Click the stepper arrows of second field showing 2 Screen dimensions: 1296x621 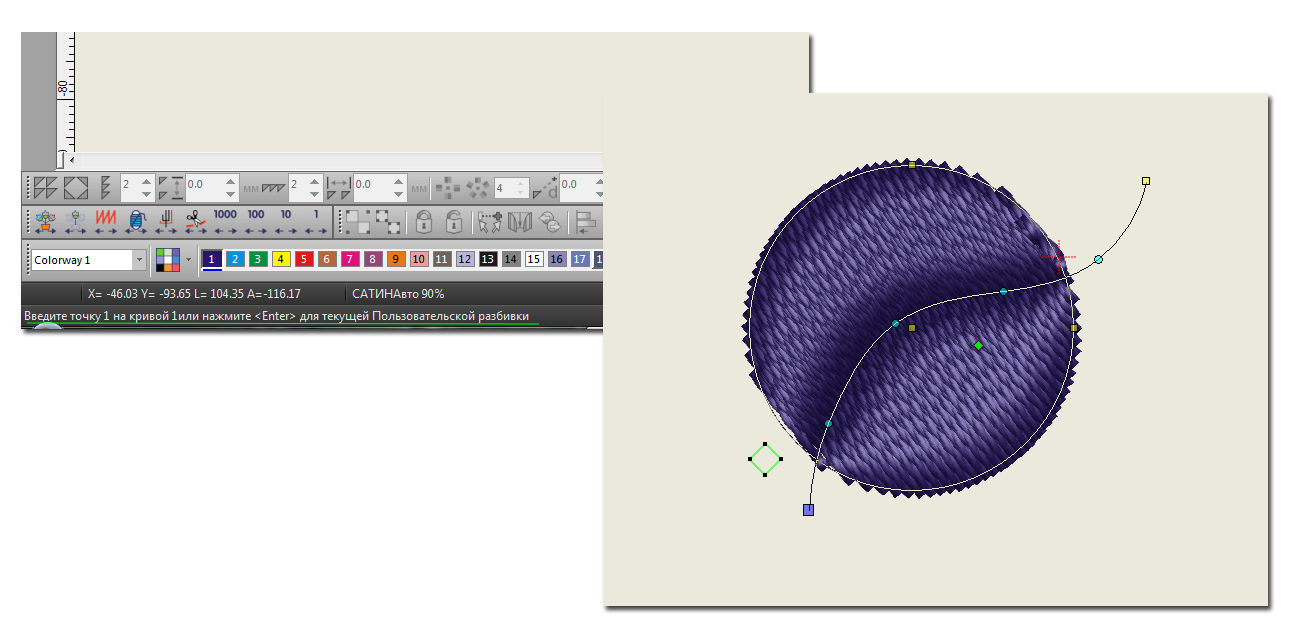pyautogui.click(x=314, y=187)
